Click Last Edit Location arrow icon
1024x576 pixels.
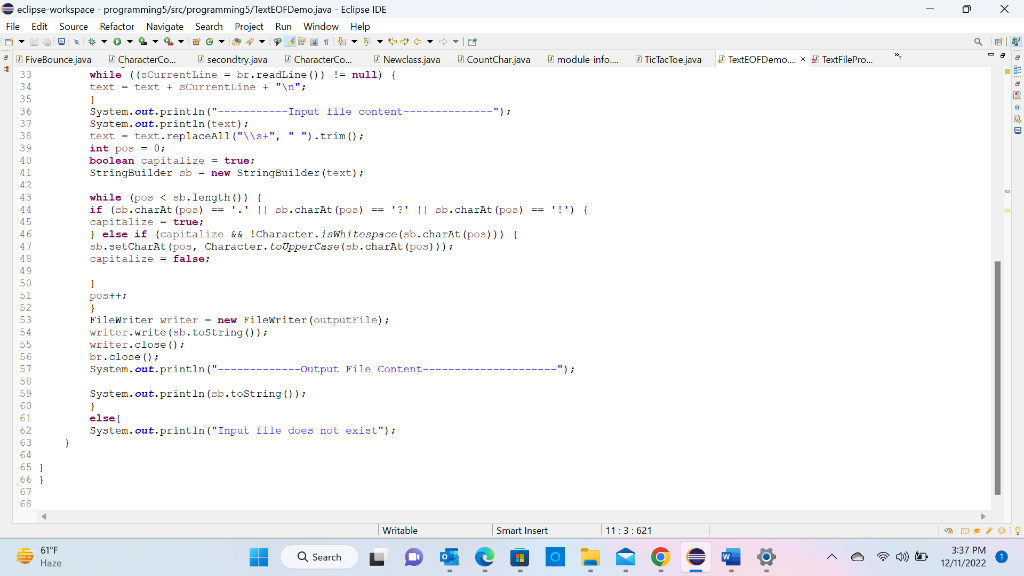pos(392,41)
